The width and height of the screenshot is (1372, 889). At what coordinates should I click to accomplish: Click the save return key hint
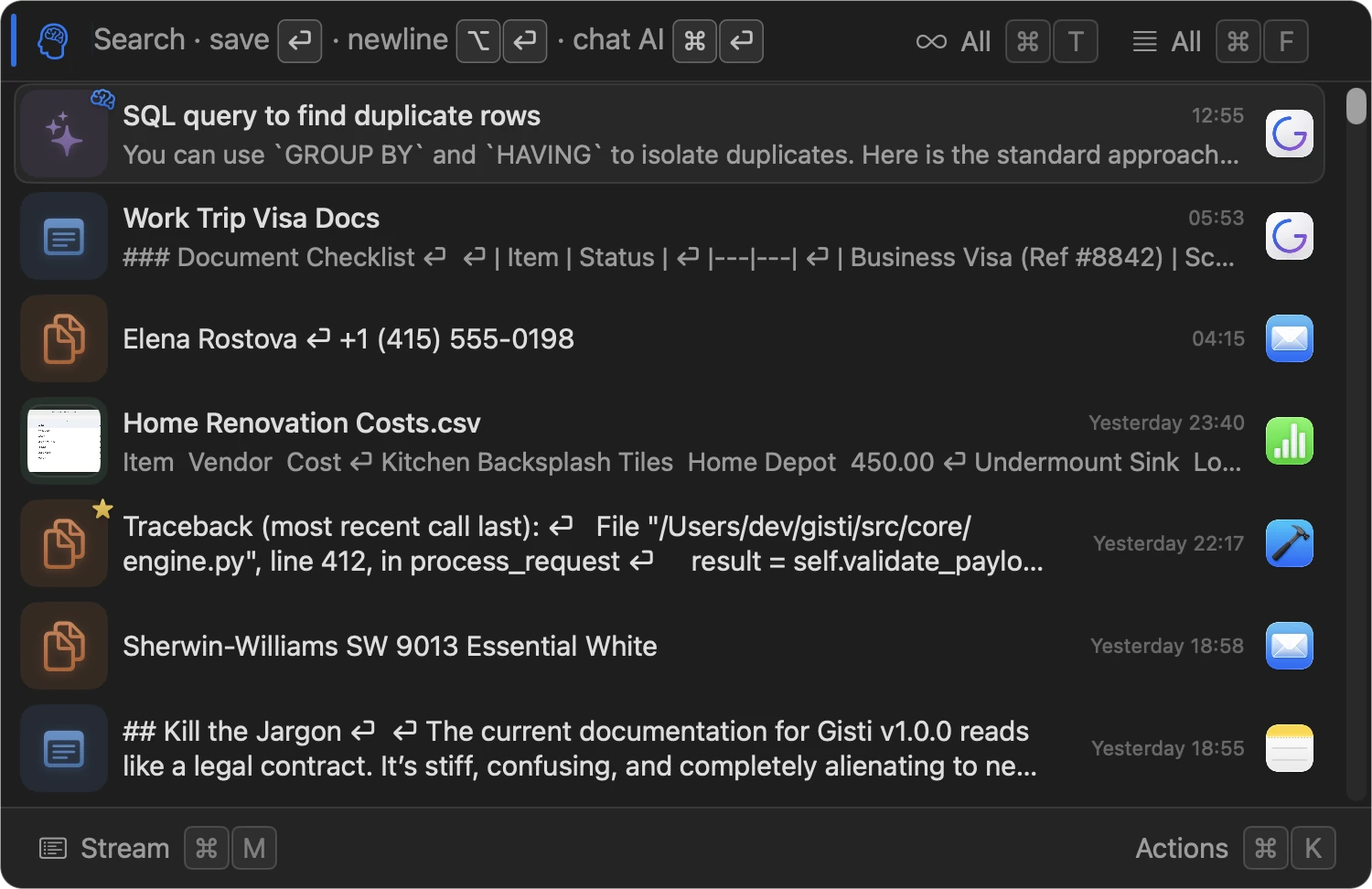pyautogui.click(x=300, y=41)
